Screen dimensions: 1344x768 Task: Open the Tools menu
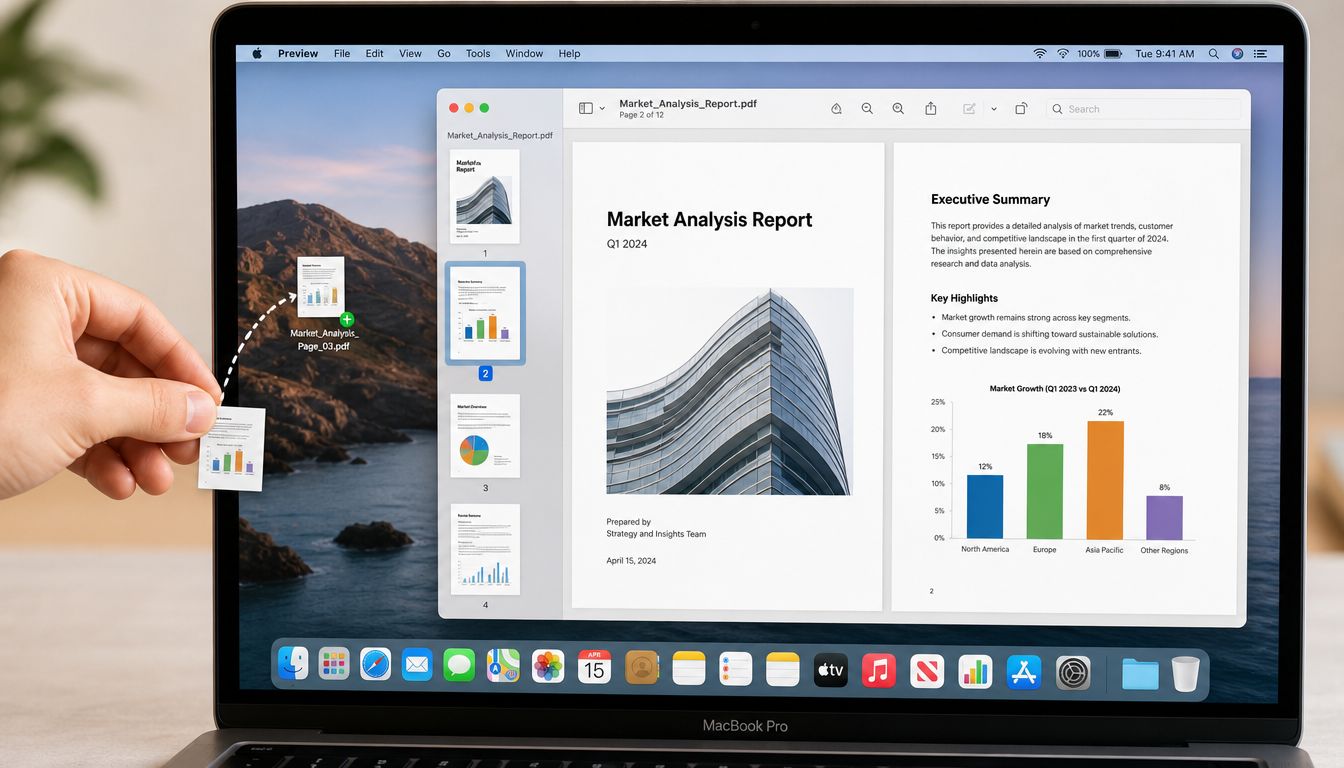(478, 54)
